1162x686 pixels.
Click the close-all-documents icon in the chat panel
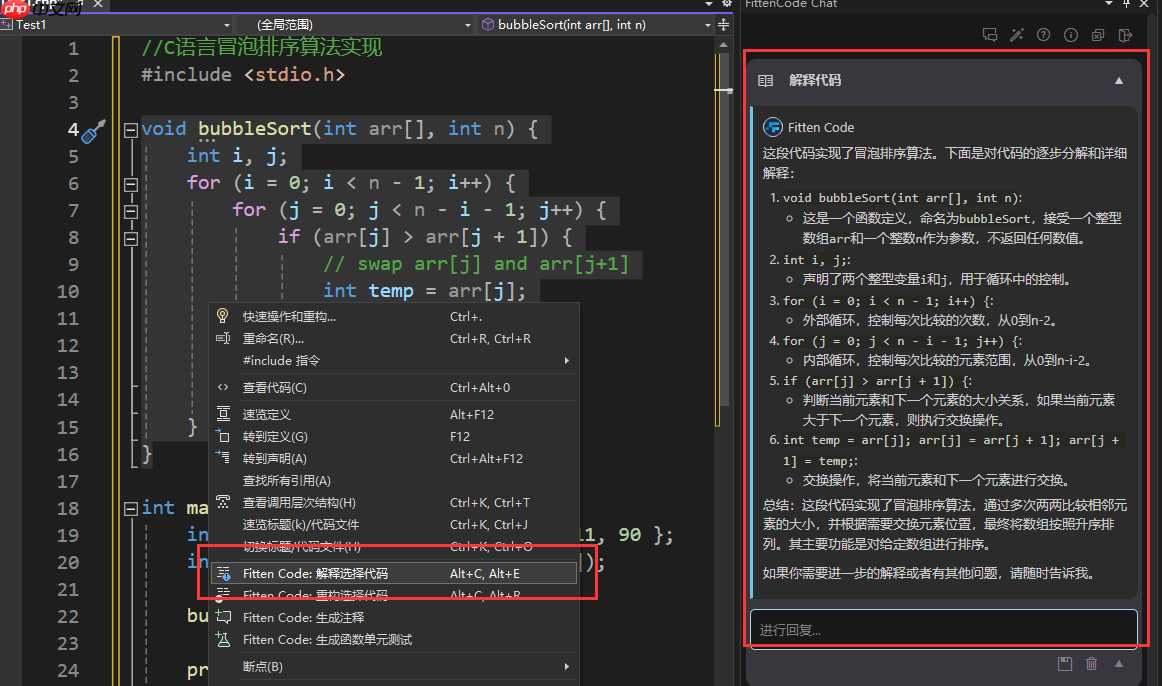pyautogui.click(x=1097, y=34)
